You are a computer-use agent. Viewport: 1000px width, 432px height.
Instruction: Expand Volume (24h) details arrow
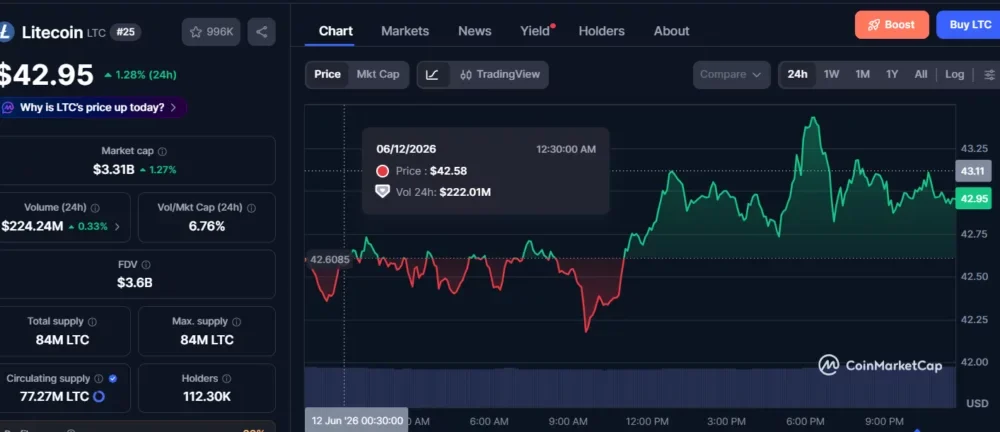click(117, 227)
